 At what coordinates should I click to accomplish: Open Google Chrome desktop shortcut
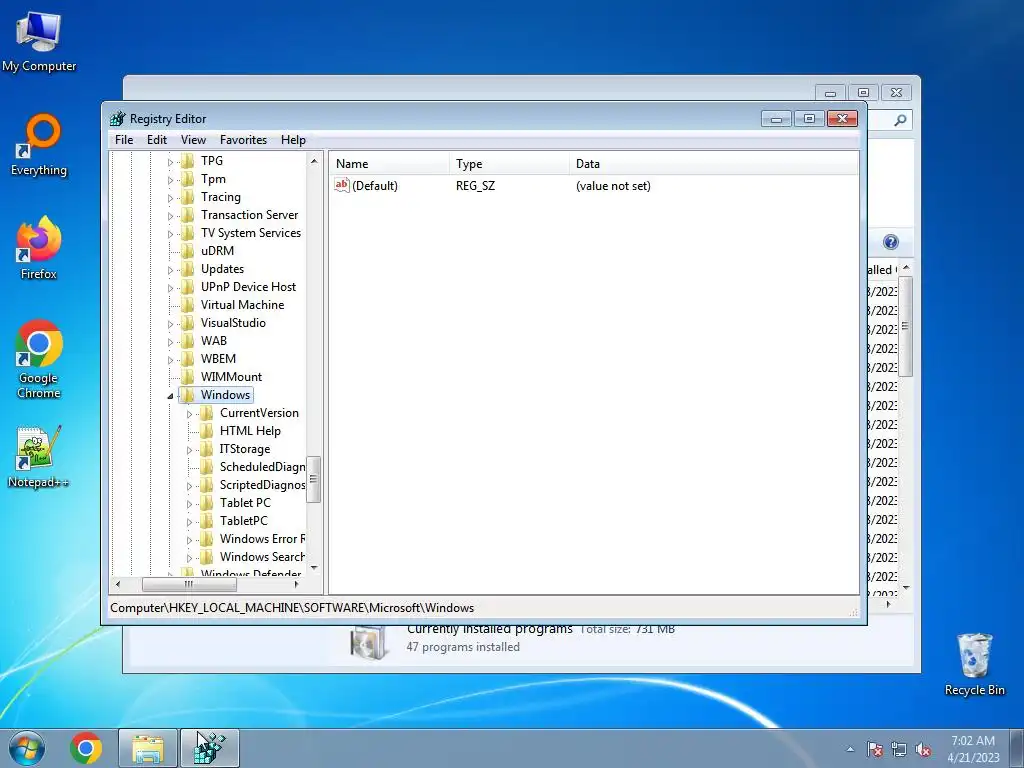(x=39, y=359)
